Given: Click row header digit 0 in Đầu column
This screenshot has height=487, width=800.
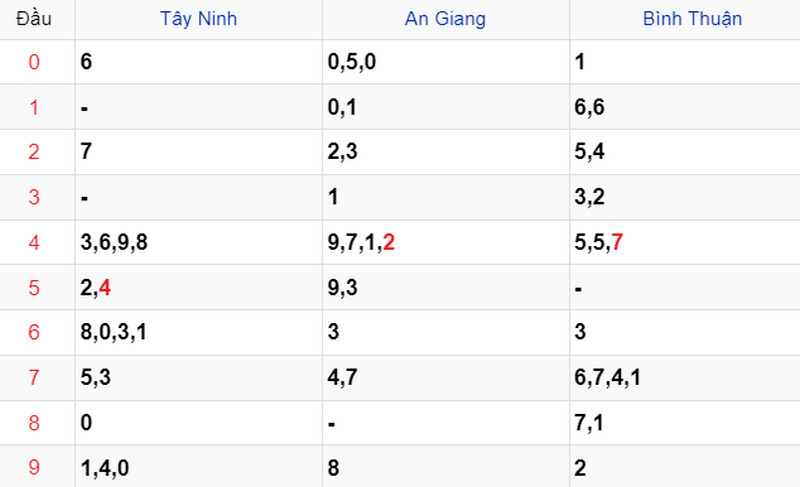Looking at the screenshot, I should click(x=34, y=62).
